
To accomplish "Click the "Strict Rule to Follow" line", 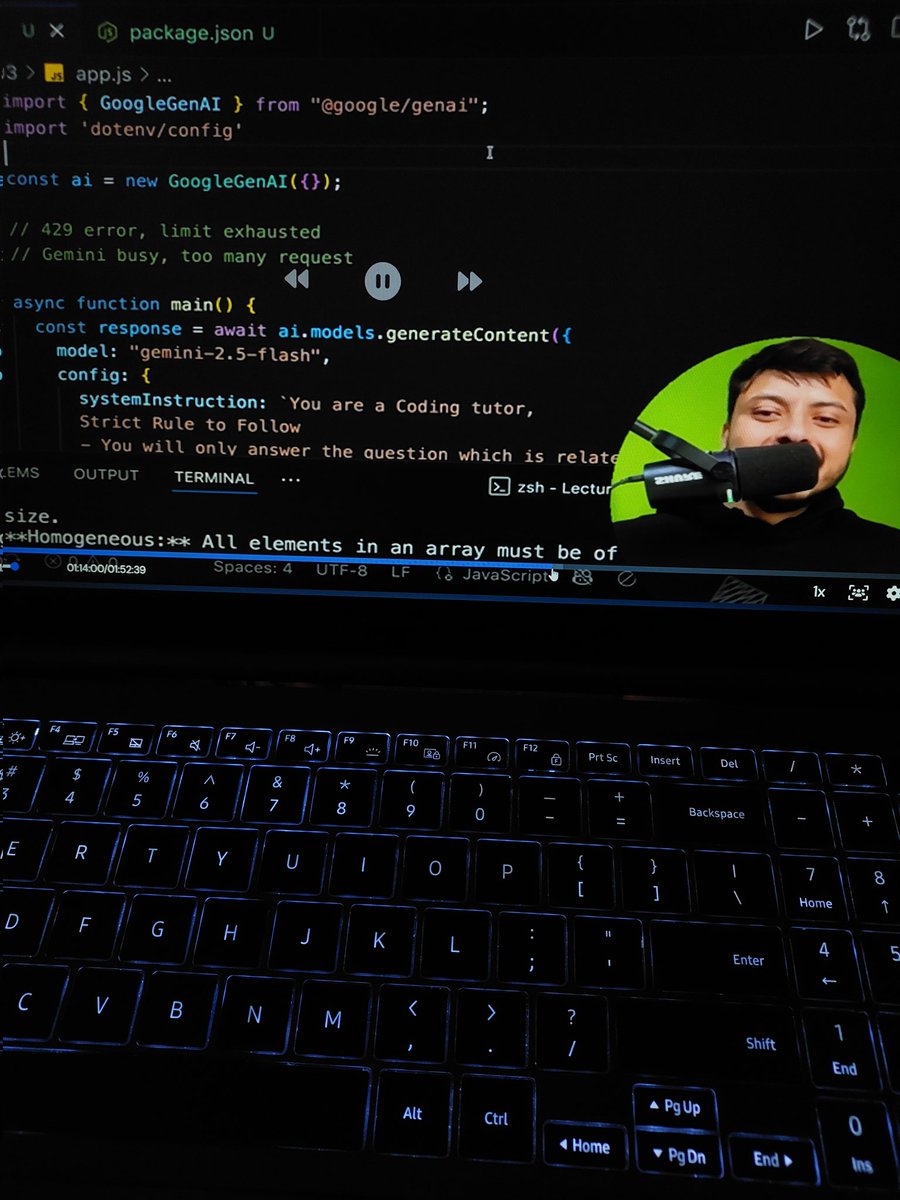I will tap(190, 425).
